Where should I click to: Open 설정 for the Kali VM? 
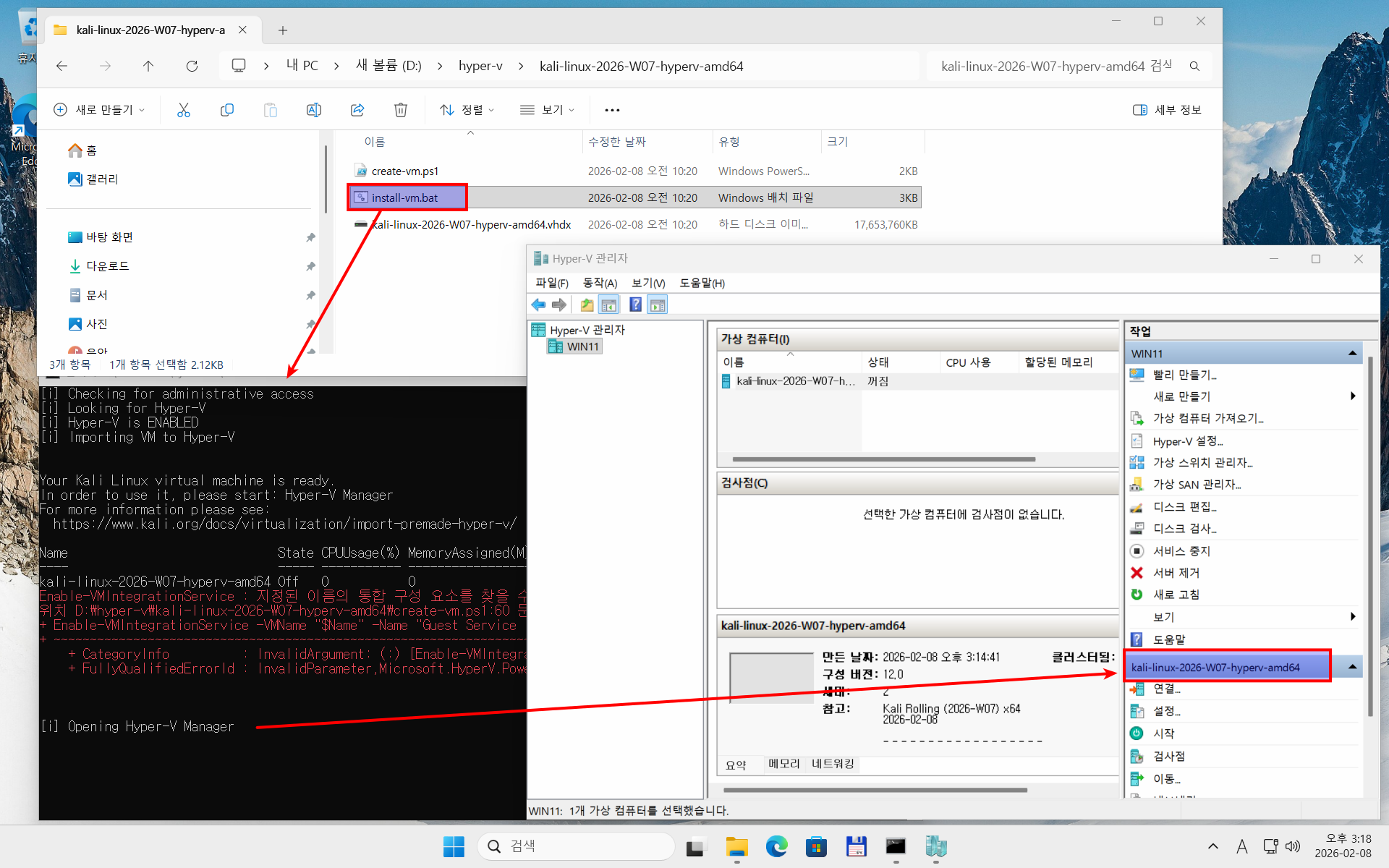point(1166,711)
